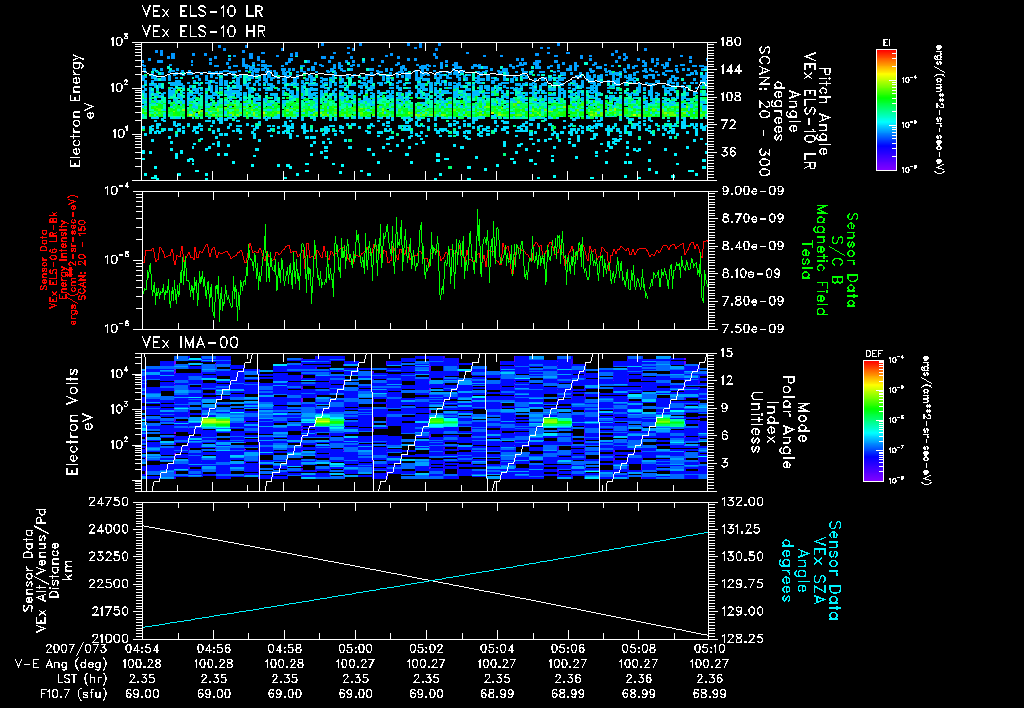Click the 'Electron Volts eV' axis label
The height and width of the screenshot is (708, 1024).
point(78,422)
